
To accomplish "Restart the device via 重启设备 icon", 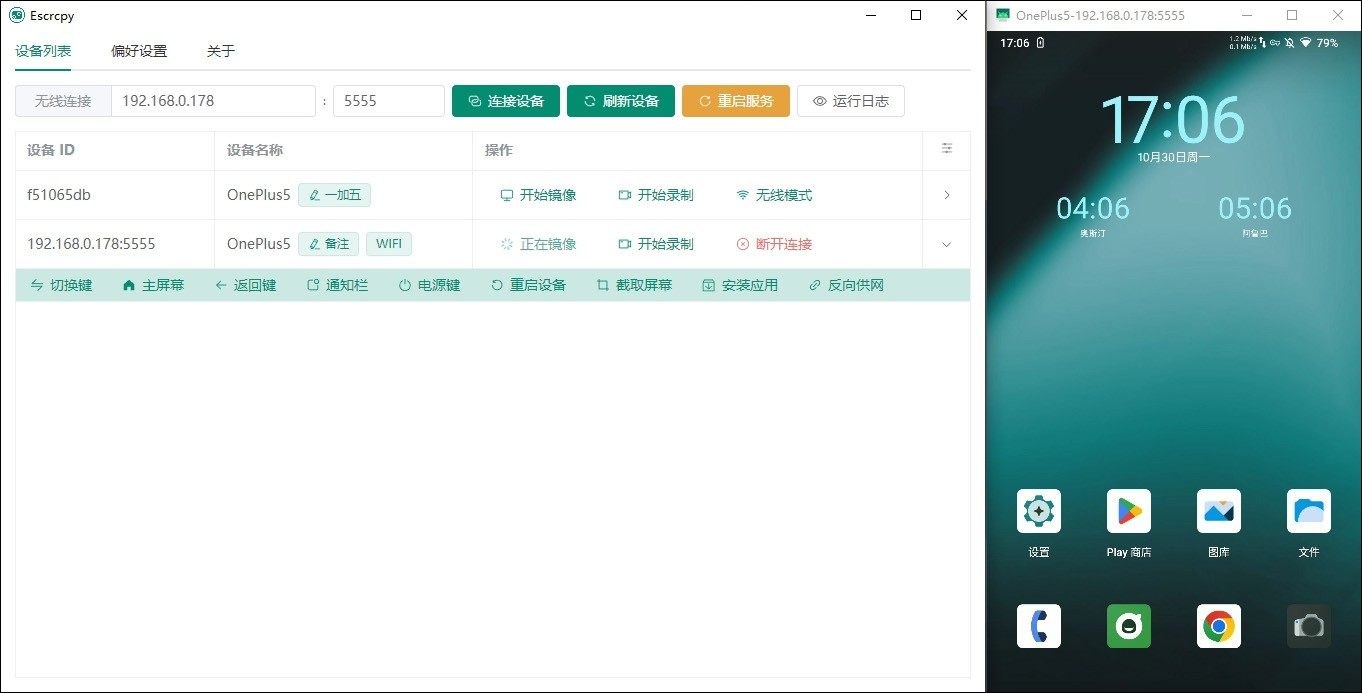I will 497,285.
